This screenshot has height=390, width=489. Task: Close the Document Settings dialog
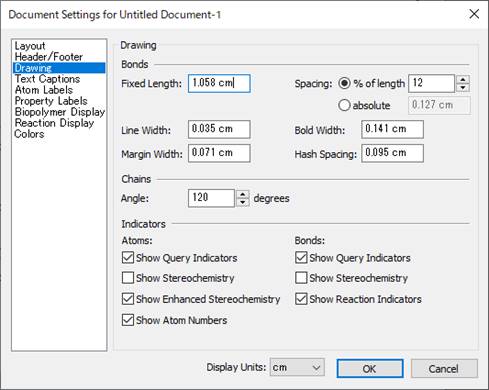pos(474,14)
